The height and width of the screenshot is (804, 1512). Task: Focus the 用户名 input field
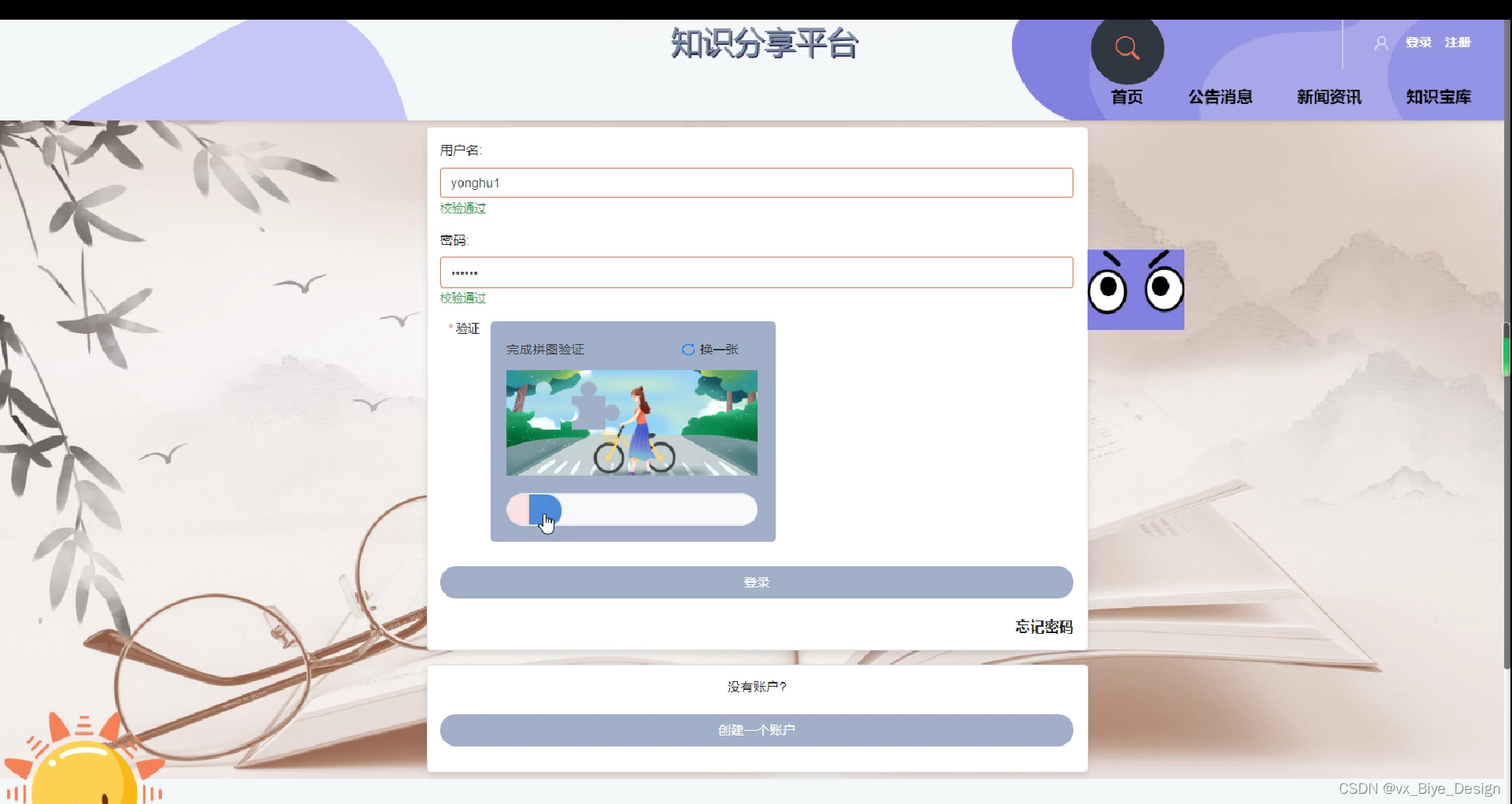click(x=756, y=183)
